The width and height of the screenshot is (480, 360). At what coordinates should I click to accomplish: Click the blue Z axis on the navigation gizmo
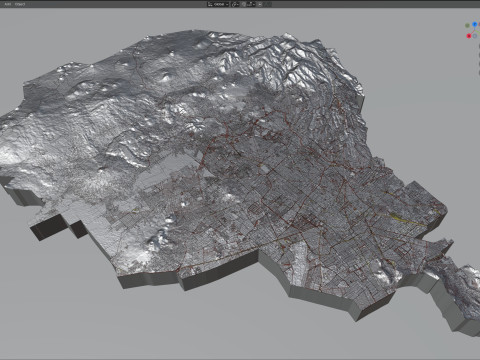coord(475,24)
